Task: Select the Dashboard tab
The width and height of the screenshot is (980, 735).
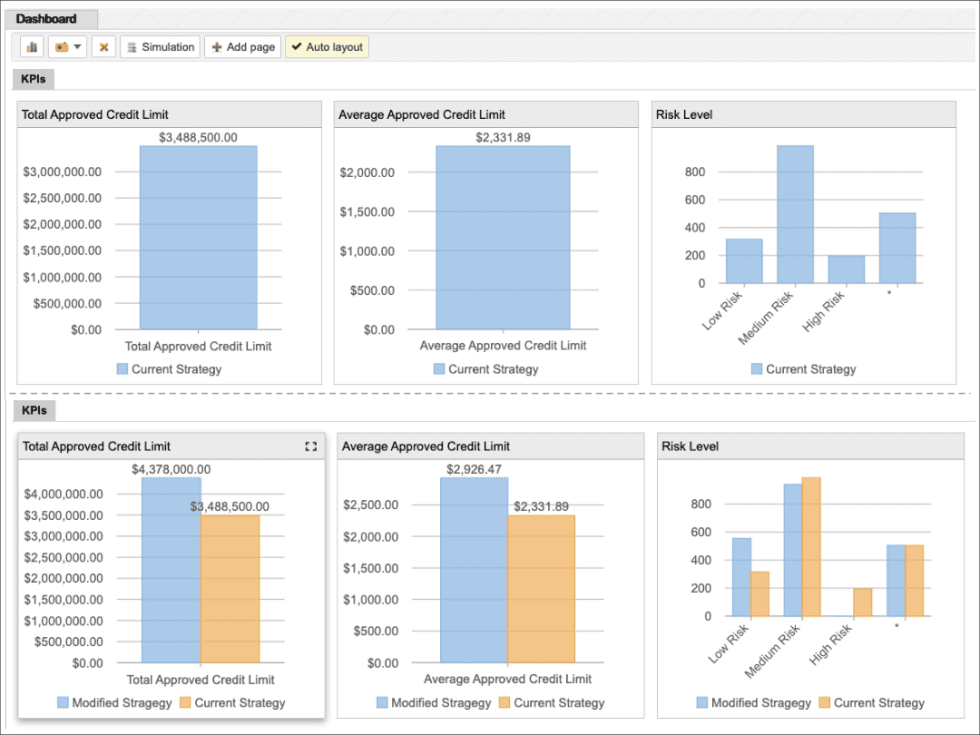Action: 51,19
